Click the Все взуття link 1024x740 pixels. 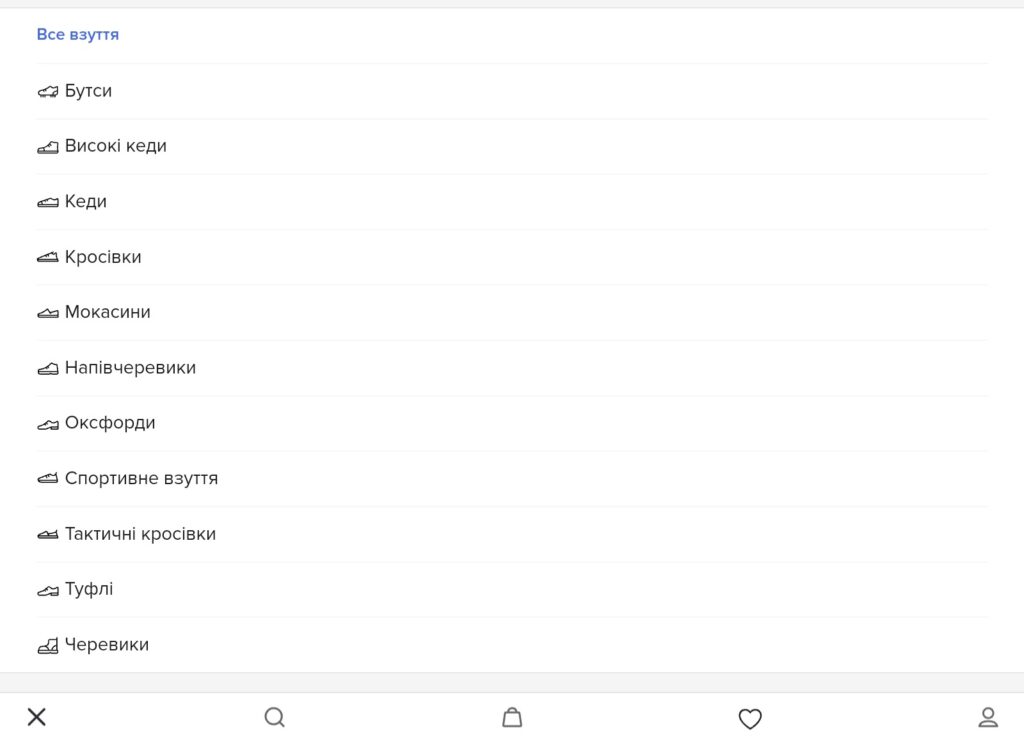click(x=78, y=34)
